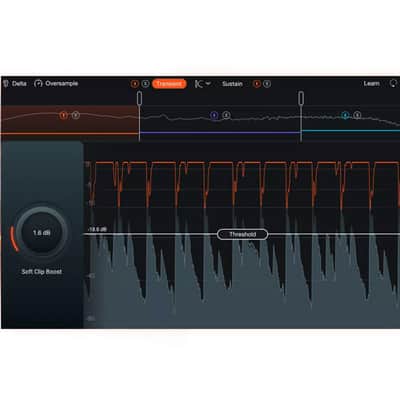Image resolution: width=400 pixels, height=400 pixels.
Task: Open the help icon beside Learn
Action: [x=393, y=83]
